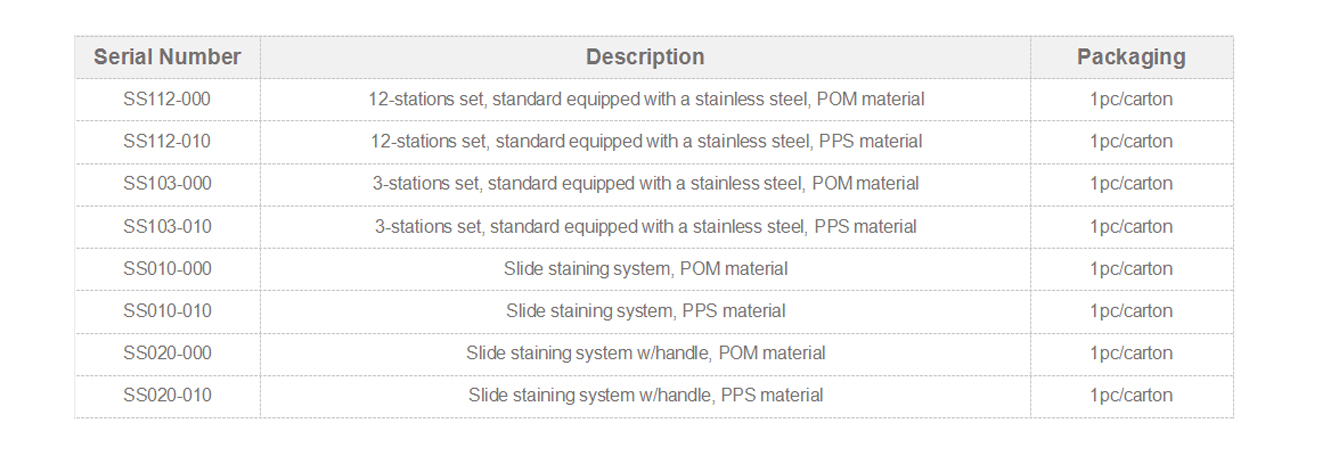The height and width of the screenshot is (450, 1332).
Task: Select serial number SS010-000
Action: click(167, 268)
